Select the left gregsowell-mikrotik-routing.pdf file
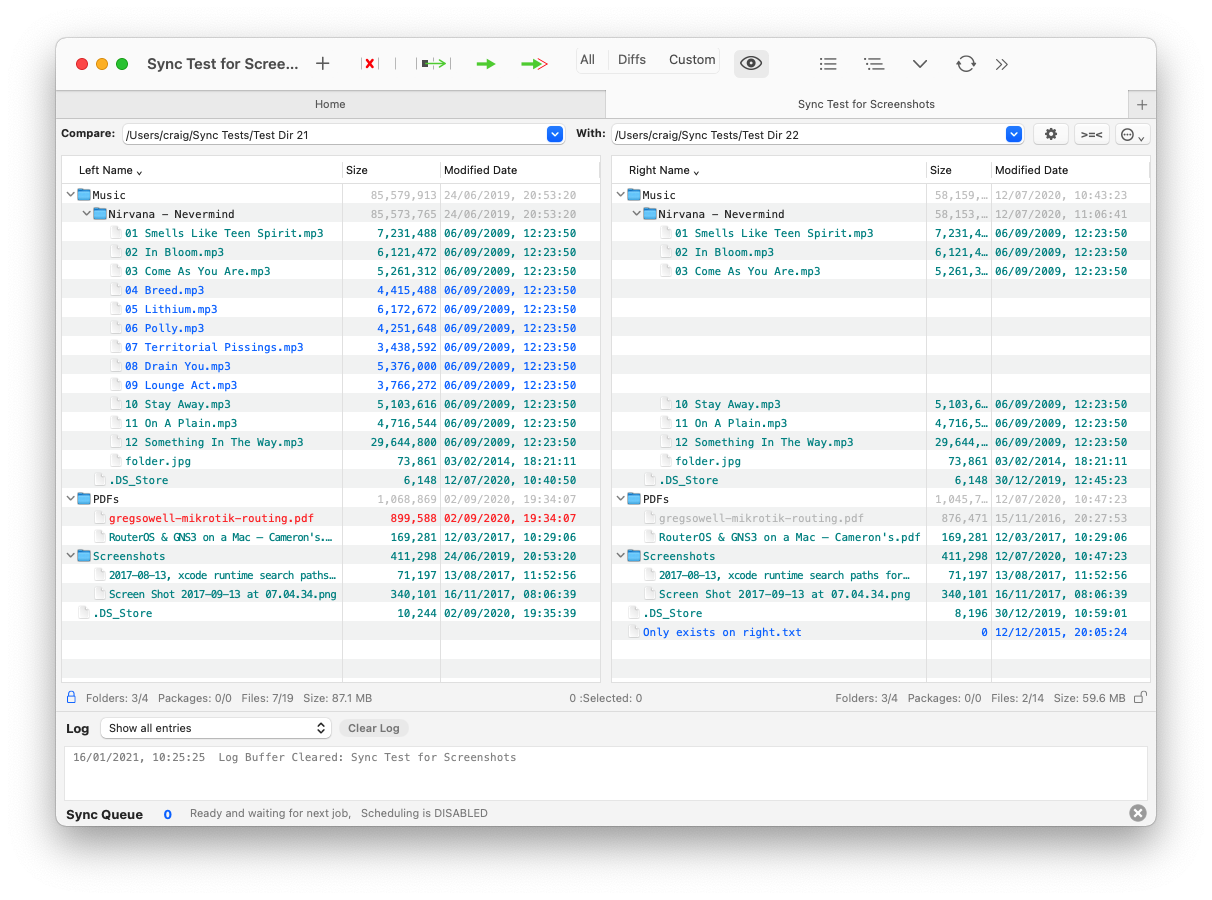 (x=204, y=518)
